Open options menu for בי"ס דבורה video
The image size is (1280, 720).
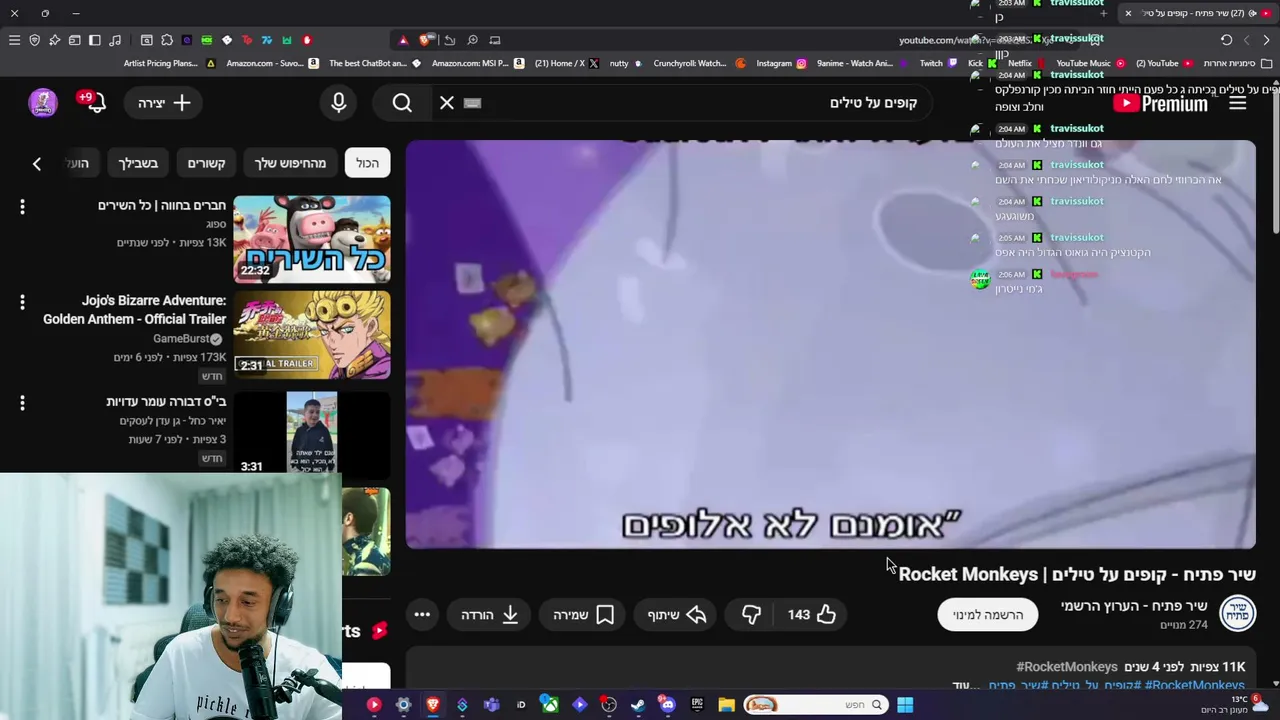22,403
